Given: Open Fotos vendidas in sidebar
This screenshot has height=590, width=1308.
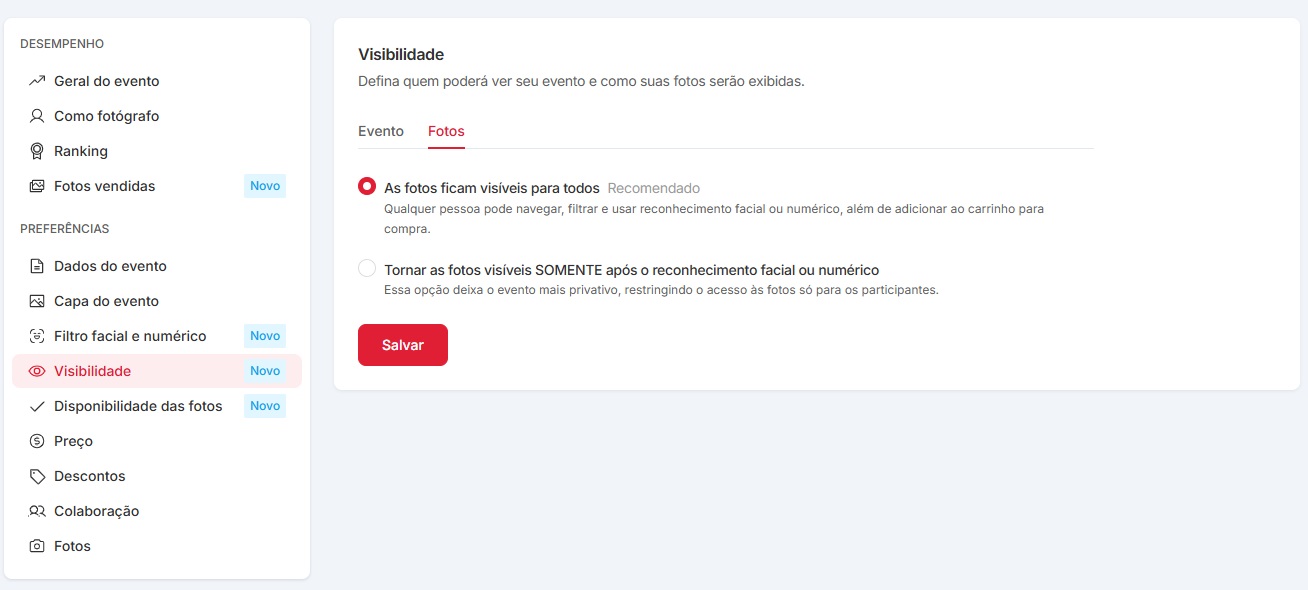Looking at the screenshot, I should click(x=105, y=186).
